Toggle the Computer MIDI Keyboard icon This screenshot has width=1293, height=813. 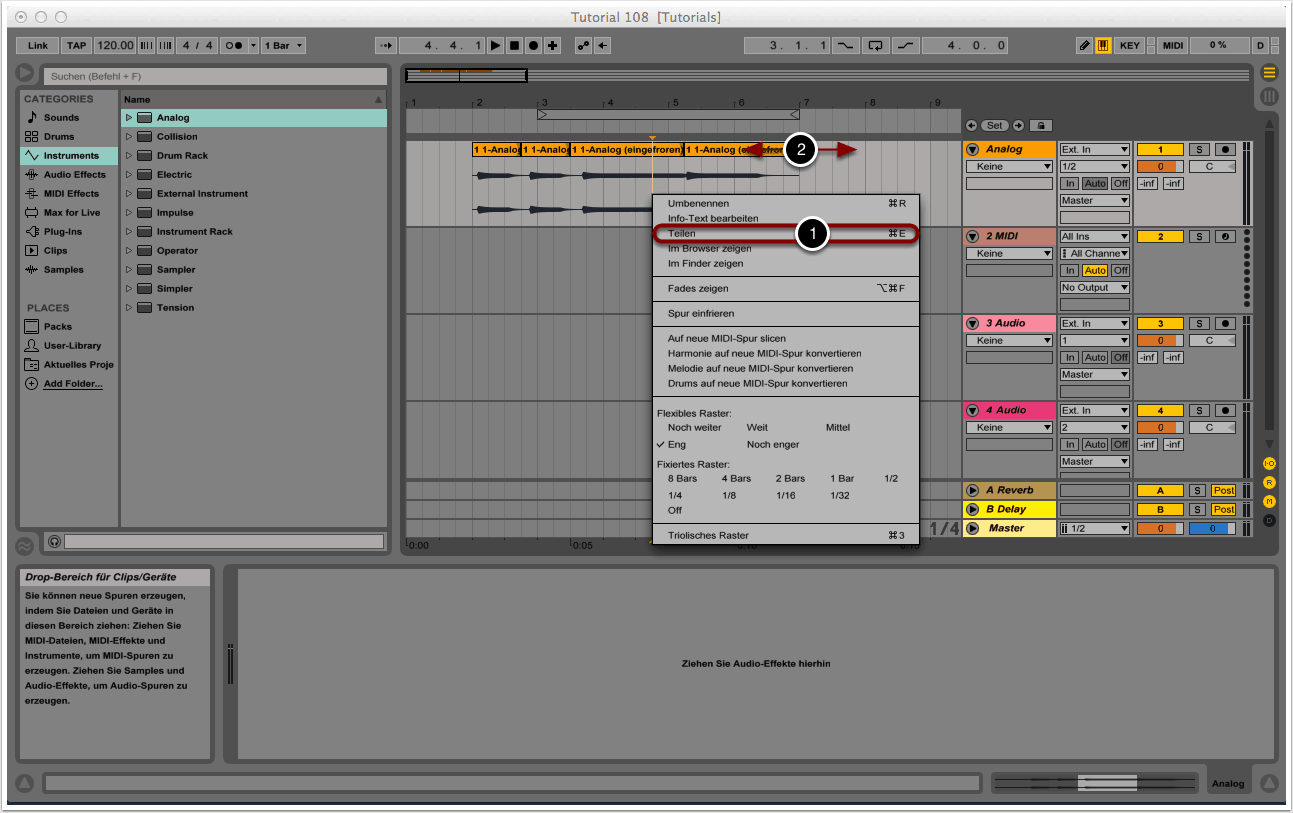coord(1104,46)
